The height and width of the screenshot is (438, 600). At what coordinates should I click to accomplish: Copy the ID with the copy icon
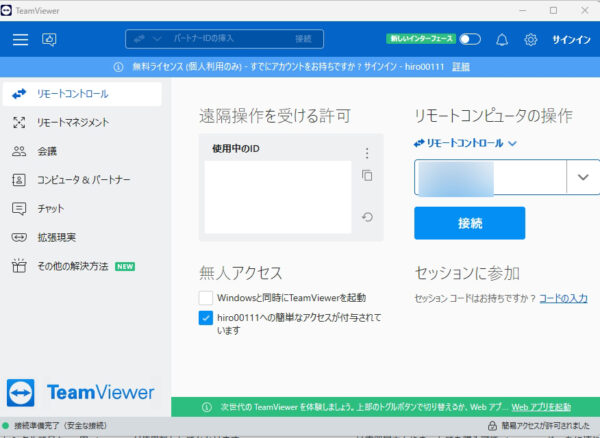point(367,176)
